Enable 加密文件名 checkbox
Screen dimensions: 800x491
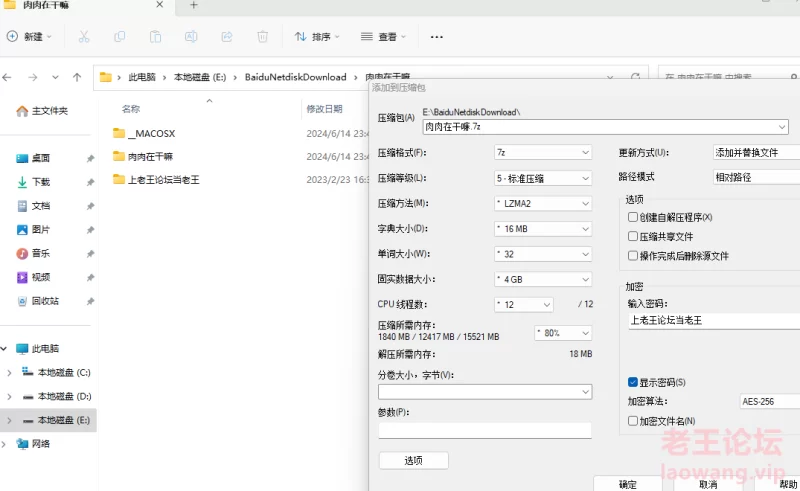click(633, 421)
